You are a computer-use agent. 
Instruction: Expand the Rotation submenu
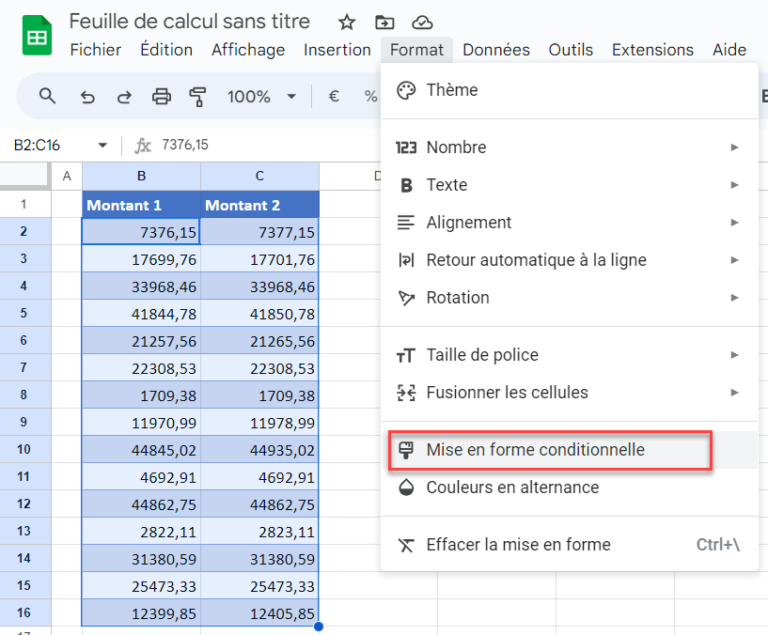(x=570, y=298)
